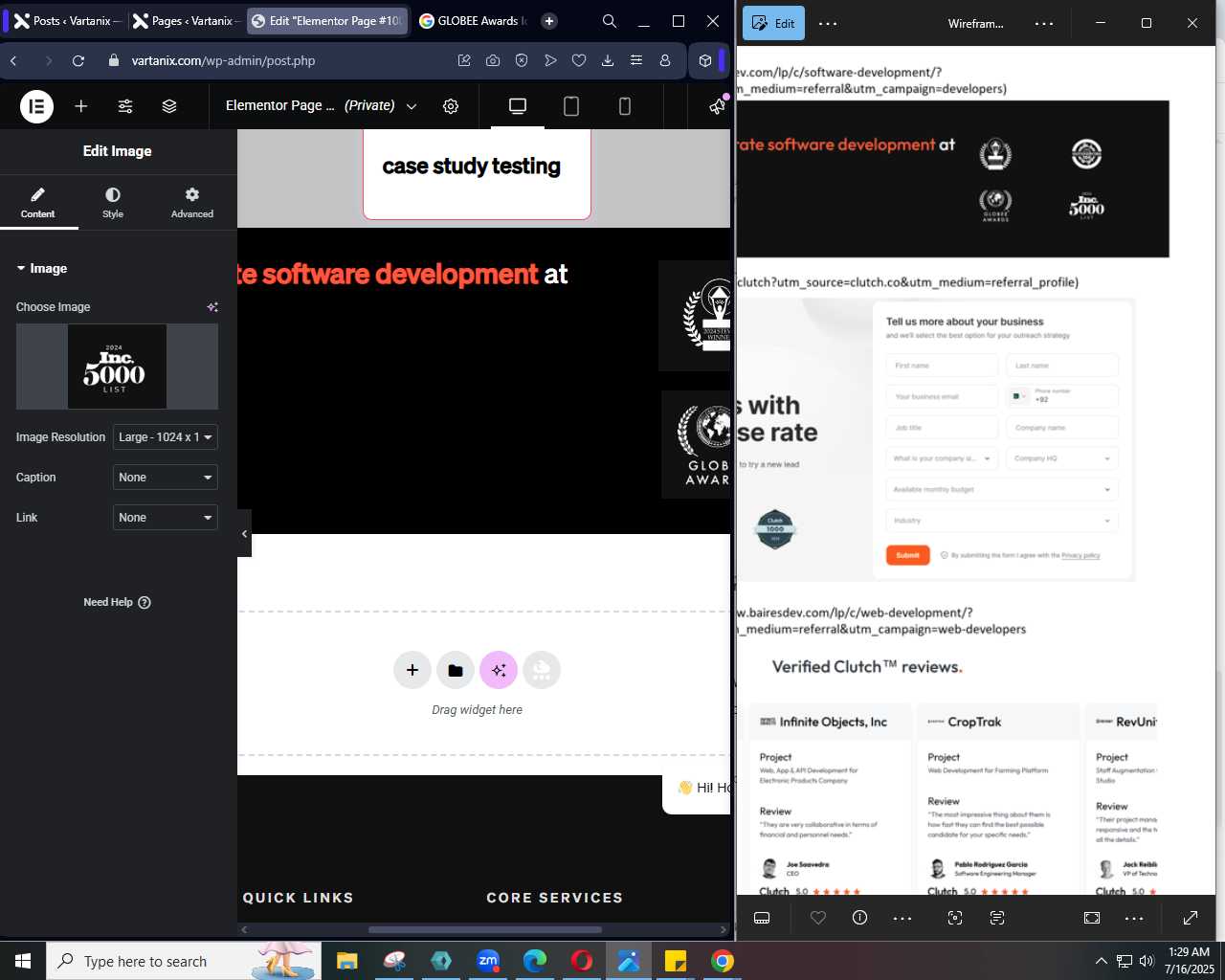Click the Need Help link
This screenshot has height=980, width=1225.
(x=117, y=603)
